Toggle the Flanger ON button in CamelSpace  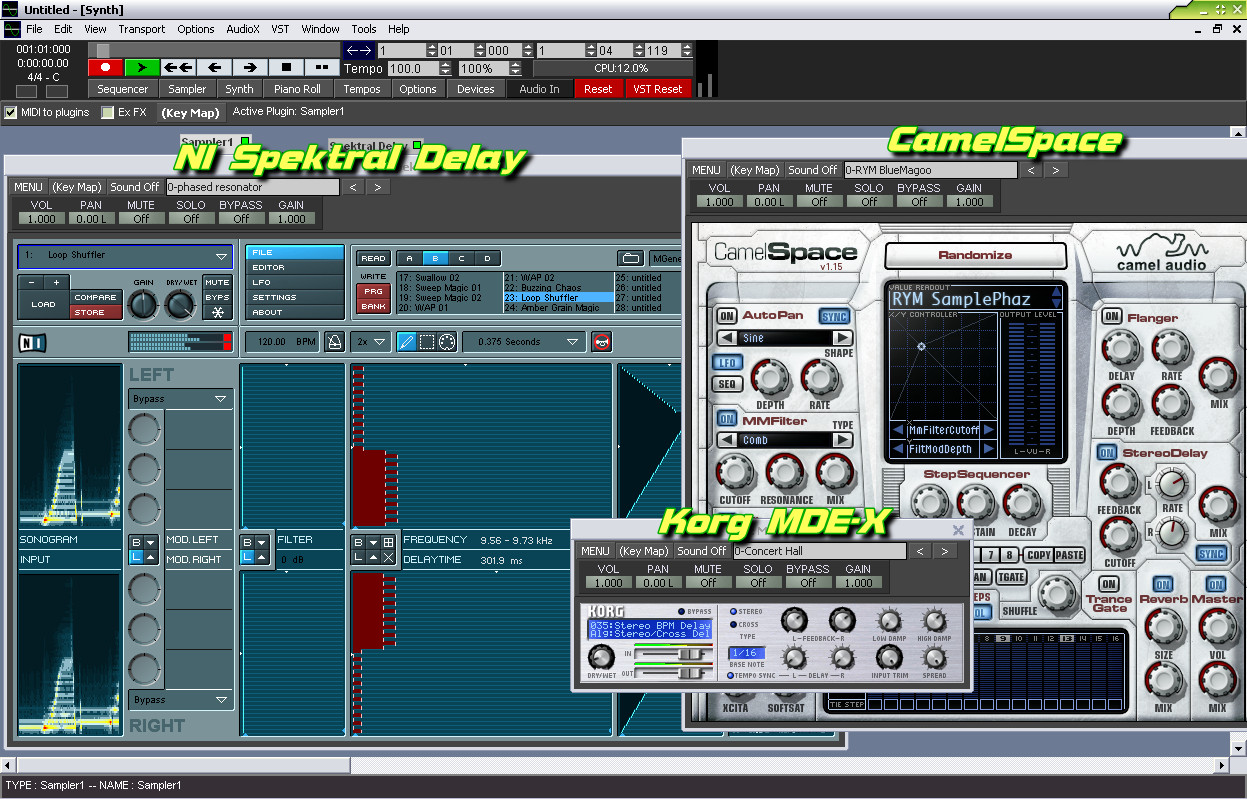point(1111,317)
